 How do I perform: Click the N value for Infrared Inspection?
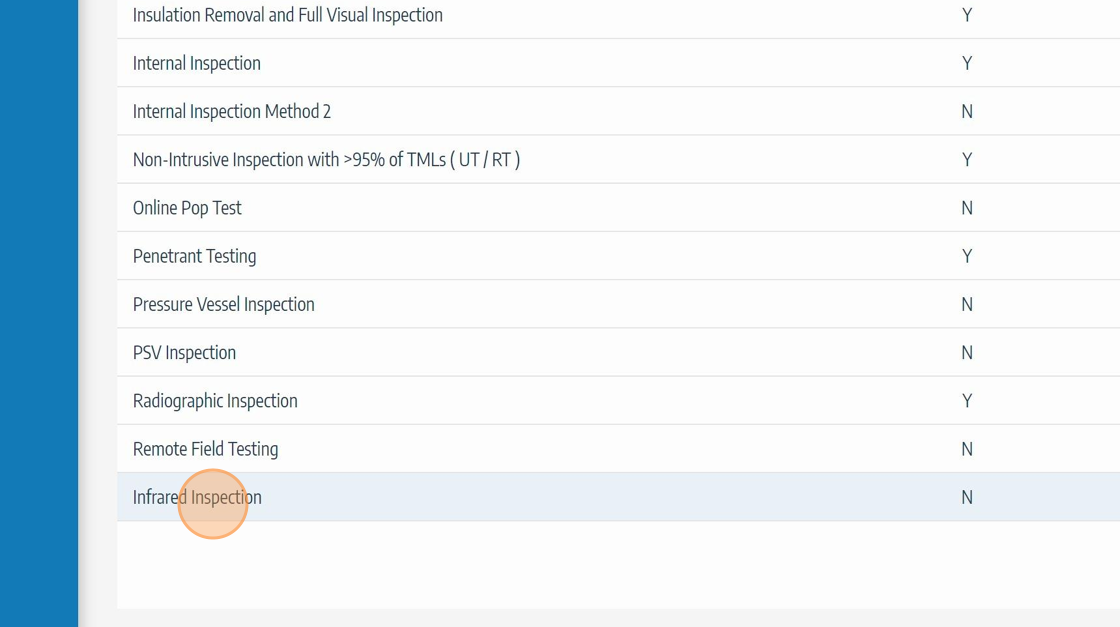tap(967, 497)
